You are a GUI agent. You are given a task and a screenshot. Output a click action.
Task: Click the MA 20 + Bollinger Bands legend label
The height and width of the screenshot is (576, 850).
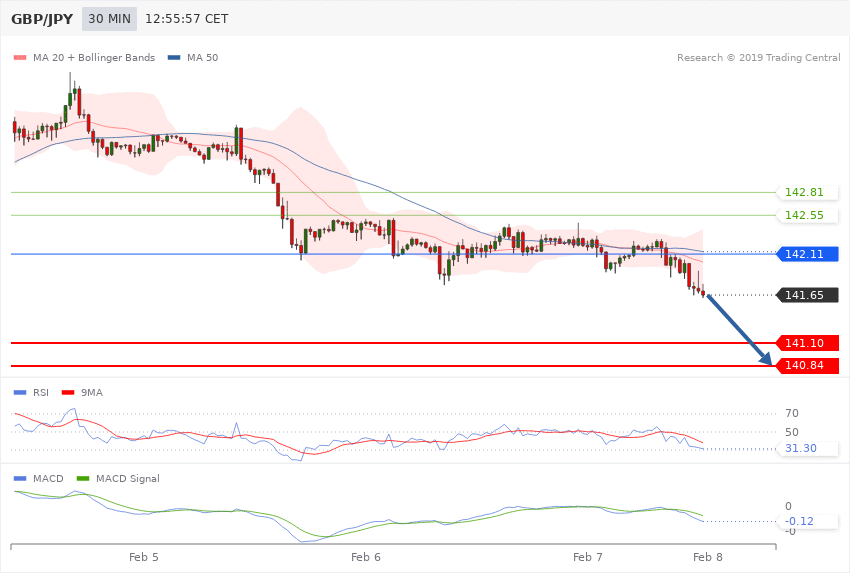[94, 57]
